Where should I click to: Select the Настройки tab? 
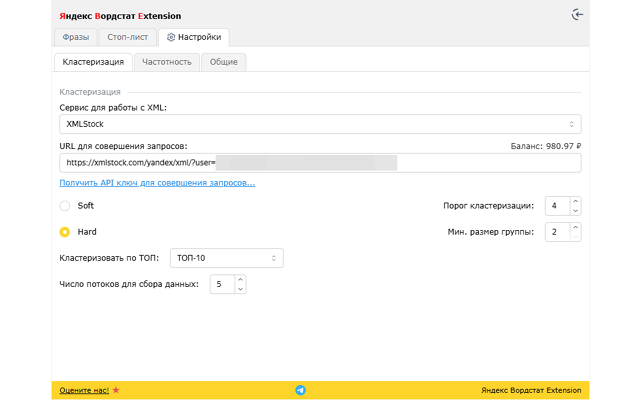[193, 37]
